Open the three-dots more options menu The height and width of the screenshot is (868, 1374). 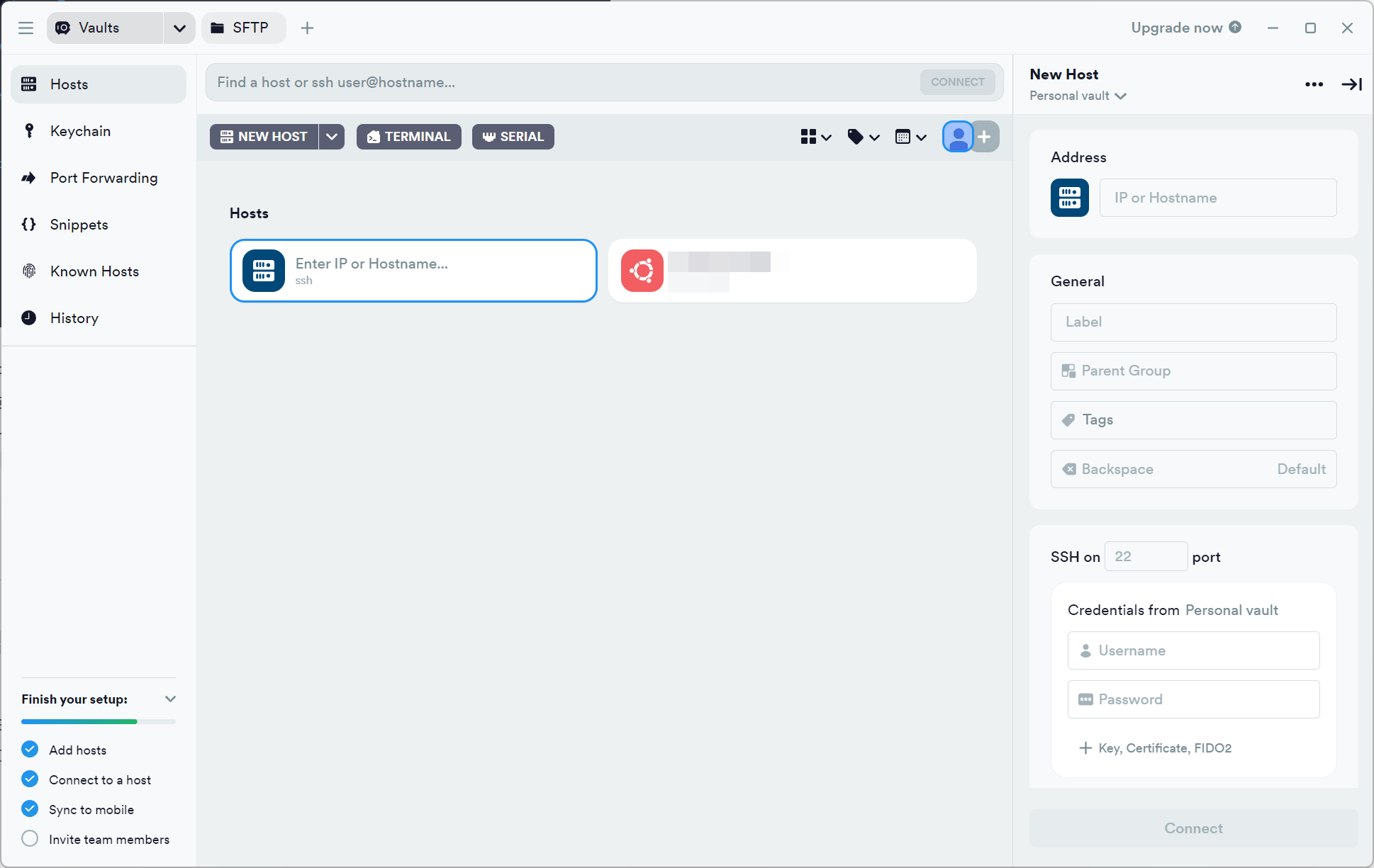click(1314, 84)
